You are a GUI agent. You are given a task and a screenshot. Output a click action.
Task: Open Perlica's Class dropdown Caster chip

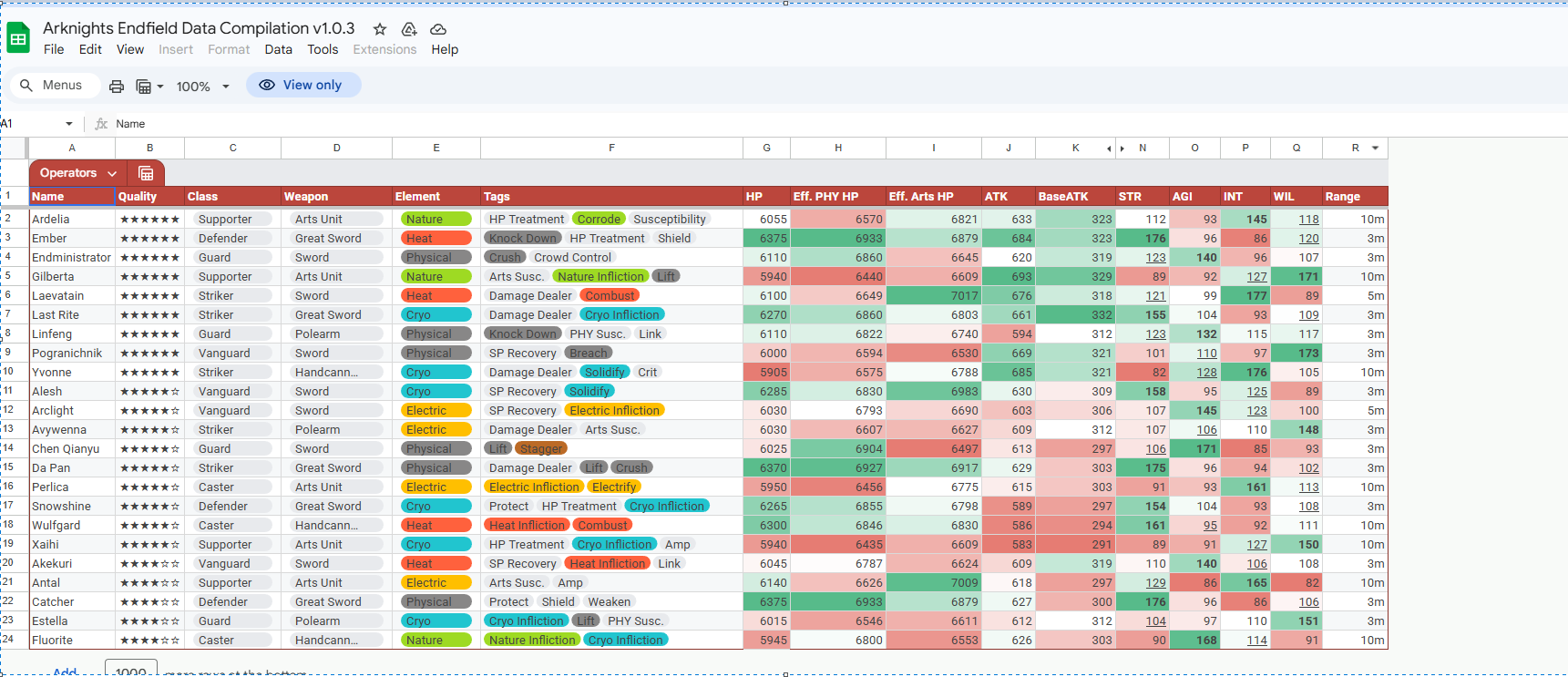coord(232,487)
